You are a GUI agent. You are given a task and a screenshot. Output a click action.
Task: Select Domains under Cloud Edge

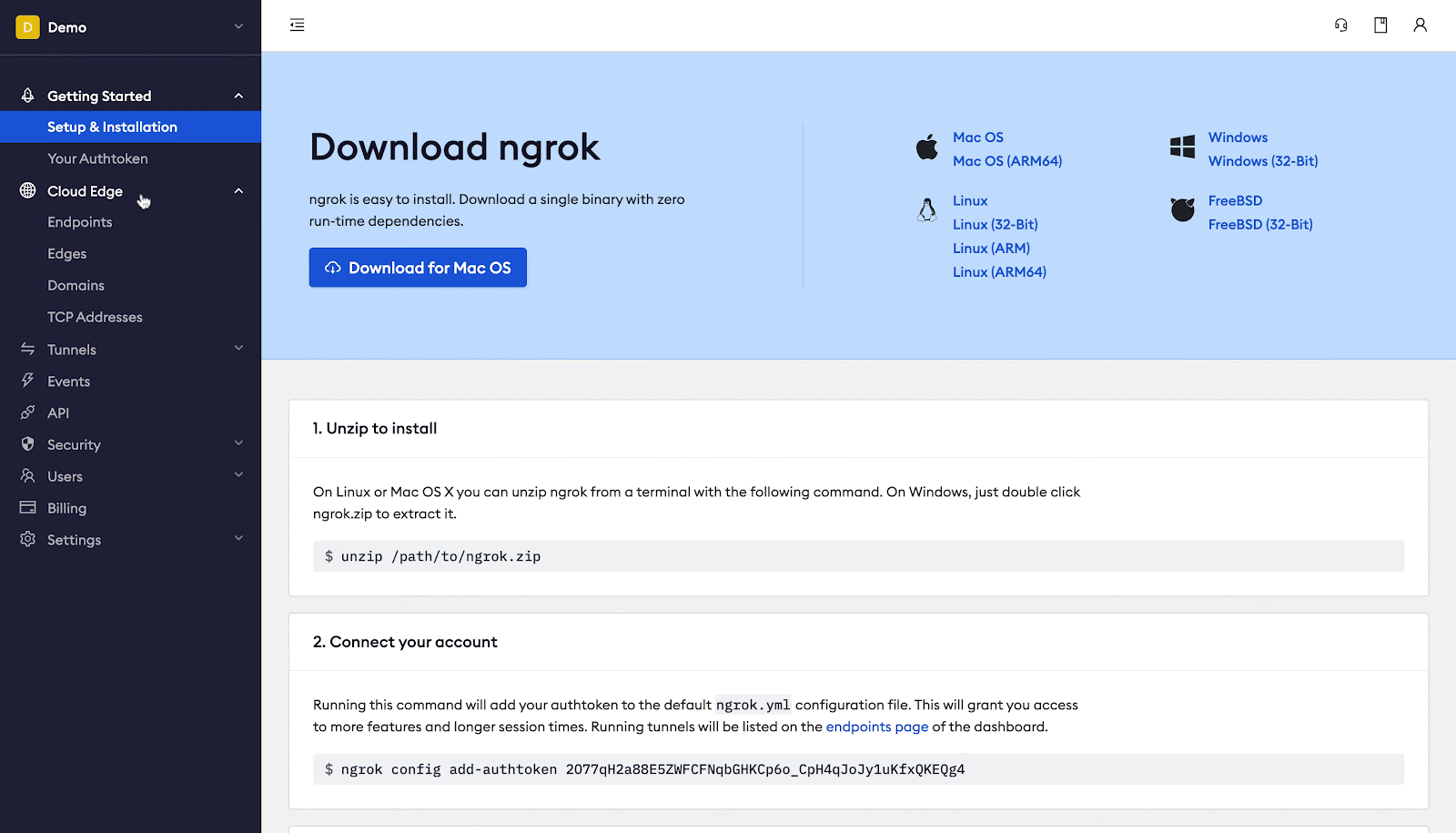(x=76, y=285)
